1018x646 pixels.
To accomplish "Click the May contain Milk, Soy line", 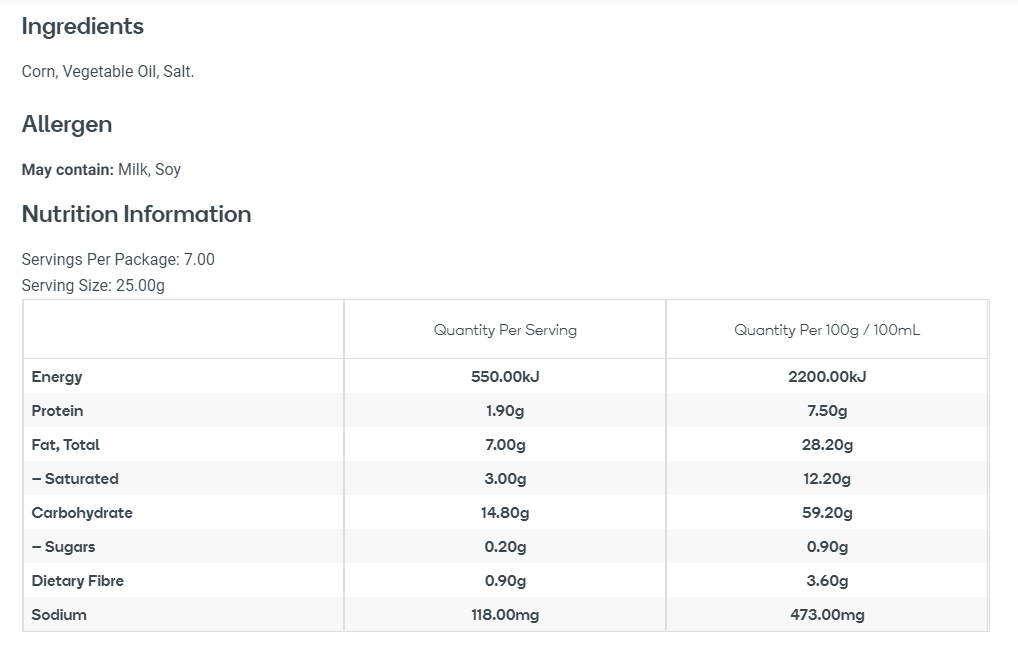I will (101, 170).
